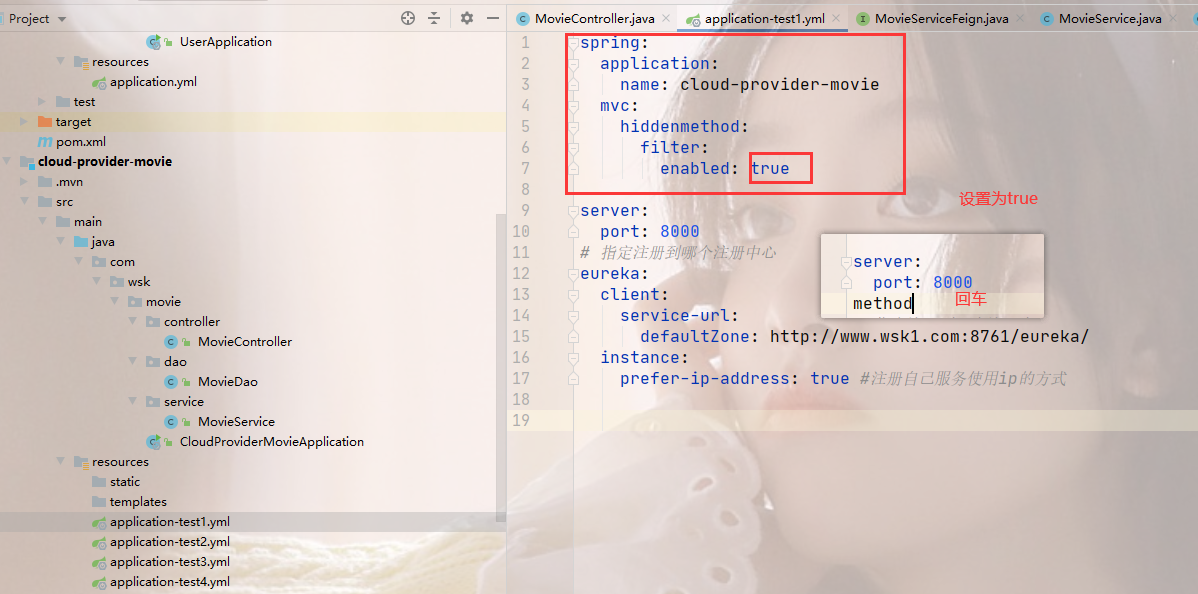Click the MovieController class icon in tree
Screen dimensions: 1198x594
click(x=171, y=342)
